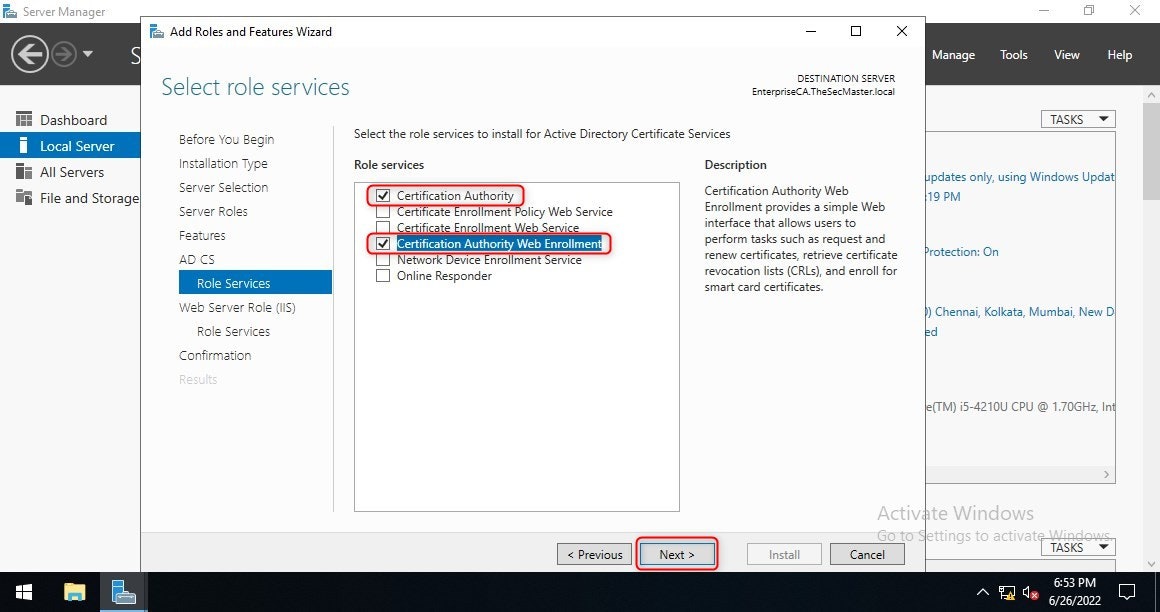Click the Server Manager forward arrow button

click(x=64, y=54)
